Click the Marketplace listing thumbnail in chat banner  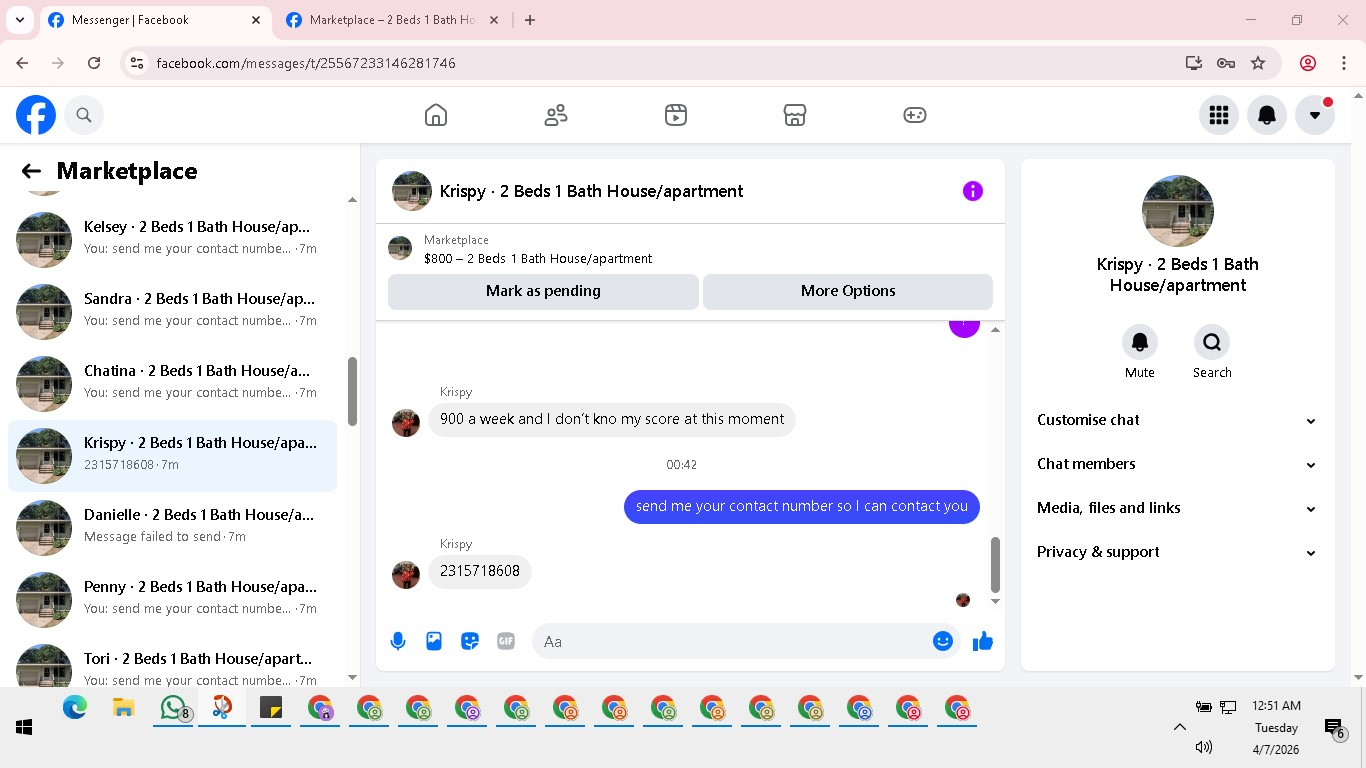(400, 248)
